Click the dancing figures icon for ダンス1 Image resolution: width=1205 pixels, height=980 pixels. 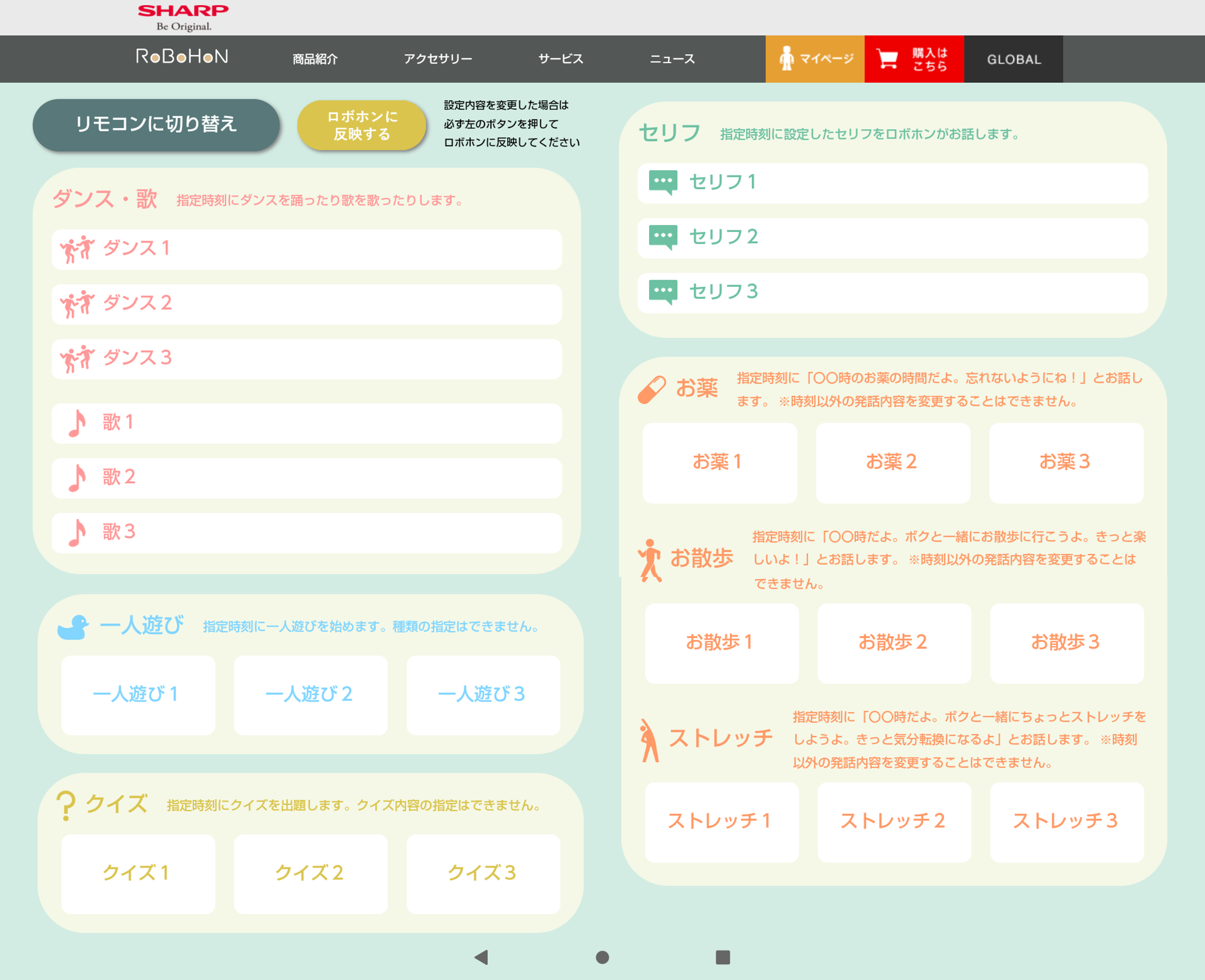[77, 249]
